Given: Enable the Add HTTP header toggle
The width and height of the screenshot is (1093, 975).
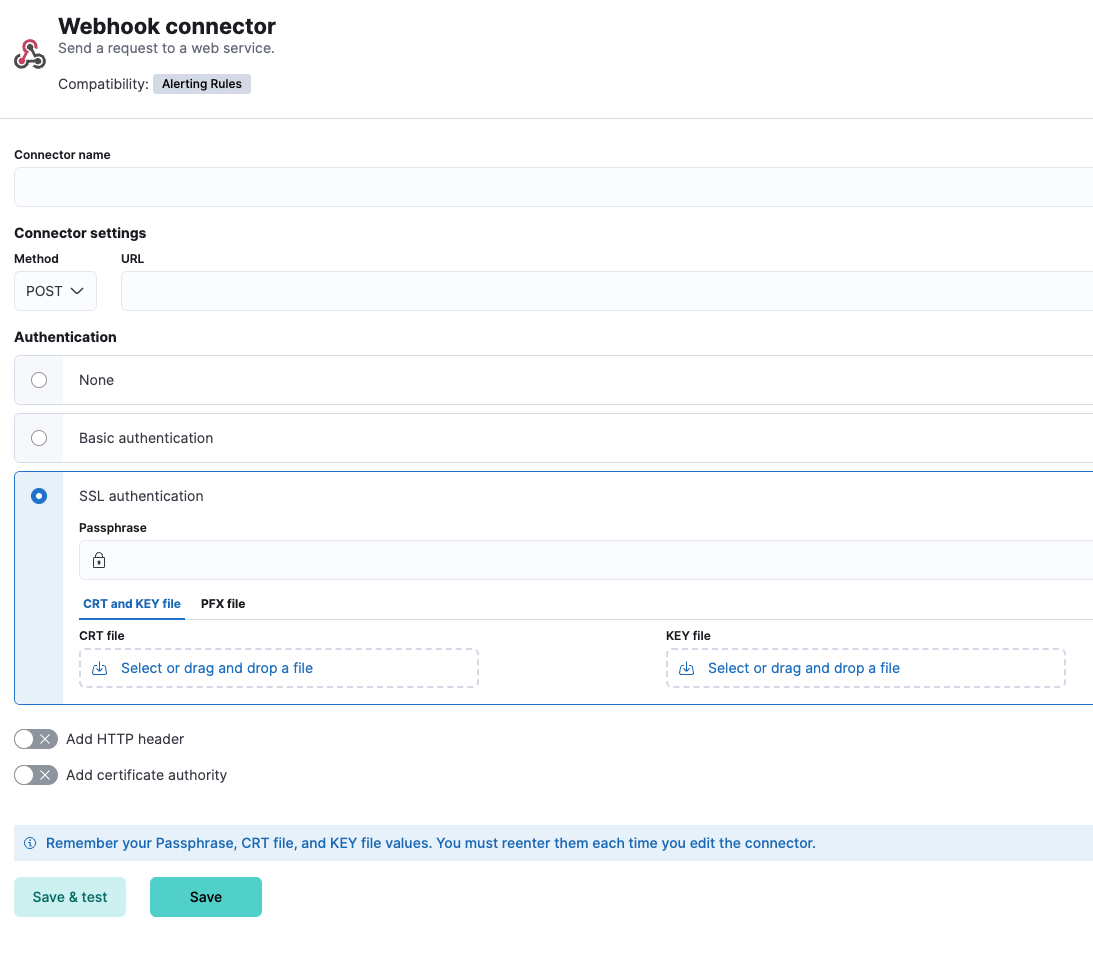Looking at the screenshot, I should pos(36,739).
